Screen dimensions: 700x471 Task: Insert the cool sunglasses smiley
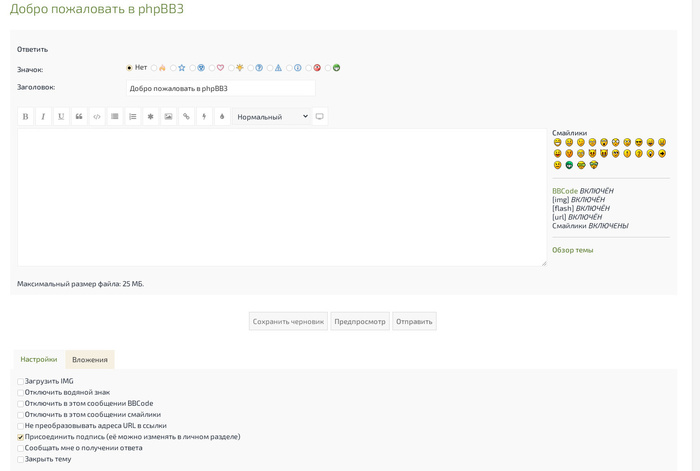click(639, 142)
